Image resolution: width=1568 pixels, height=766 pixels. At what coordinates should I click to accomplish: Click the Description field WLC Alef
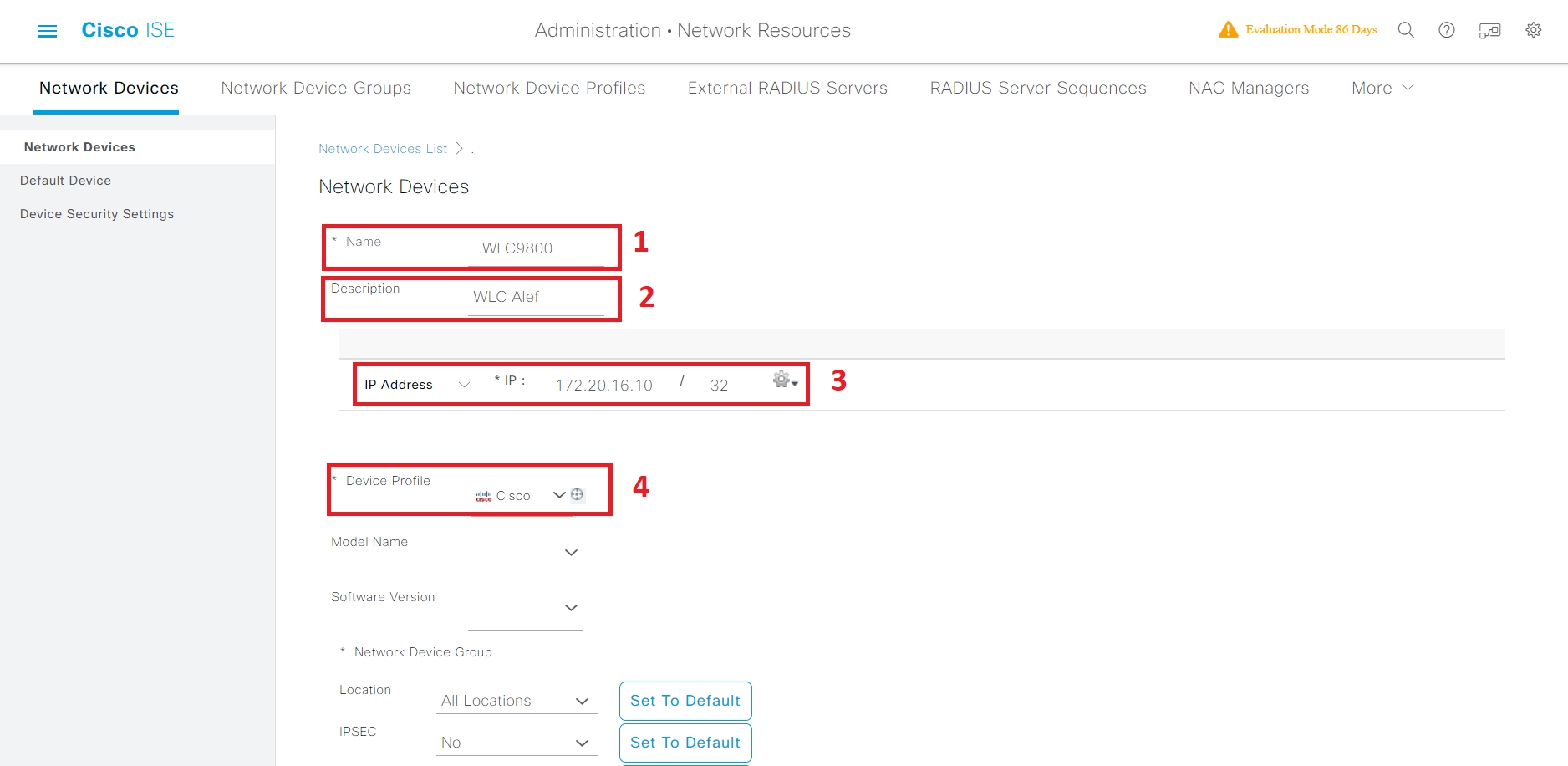pyautogui.click(x=536, y=297)
